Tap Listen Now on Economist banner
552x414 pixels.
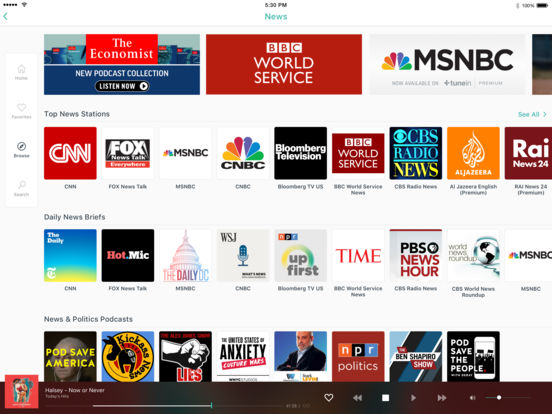point(122,86)
